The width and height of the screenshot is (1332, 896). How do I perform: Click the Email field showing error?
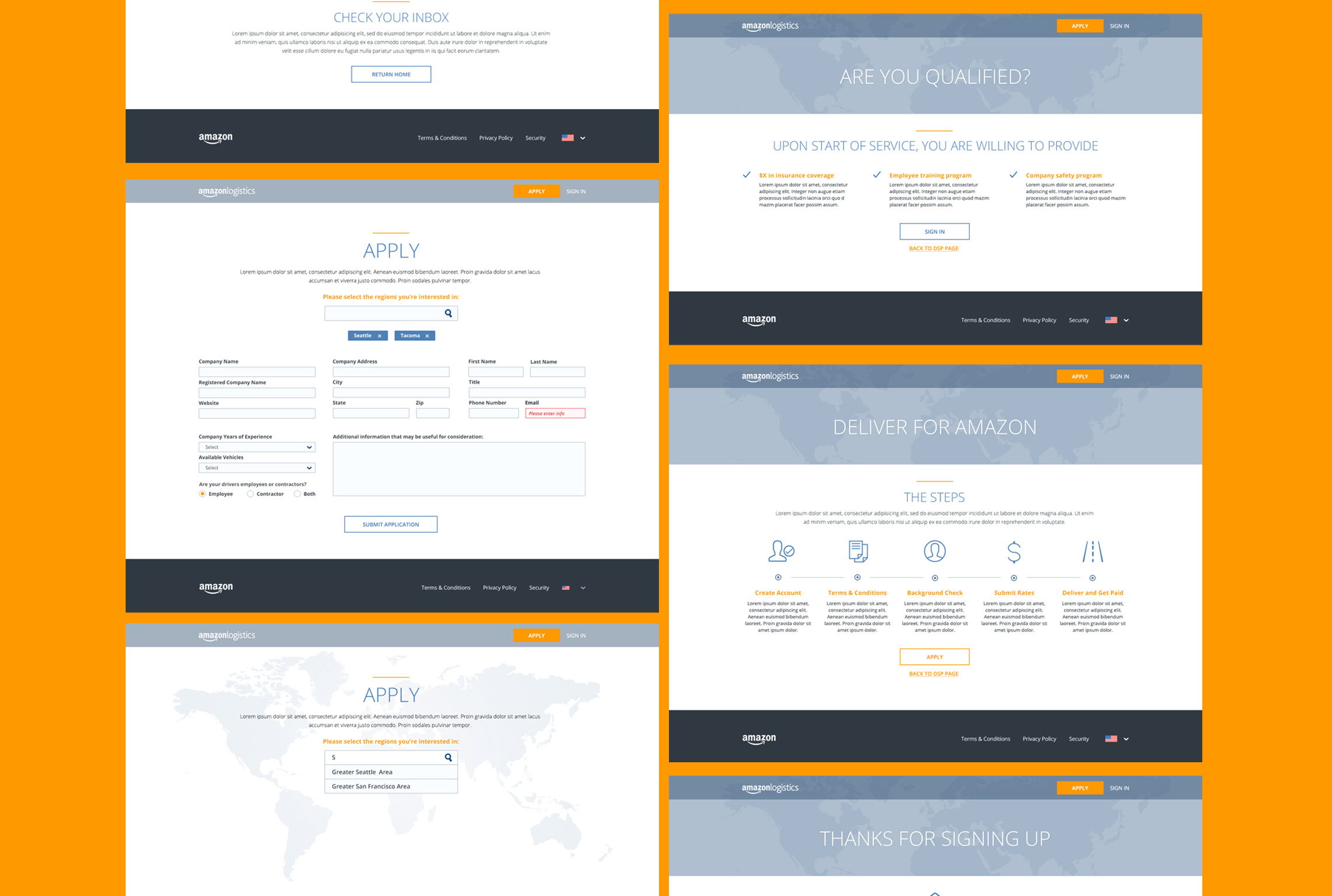click(x=554, y=414)
